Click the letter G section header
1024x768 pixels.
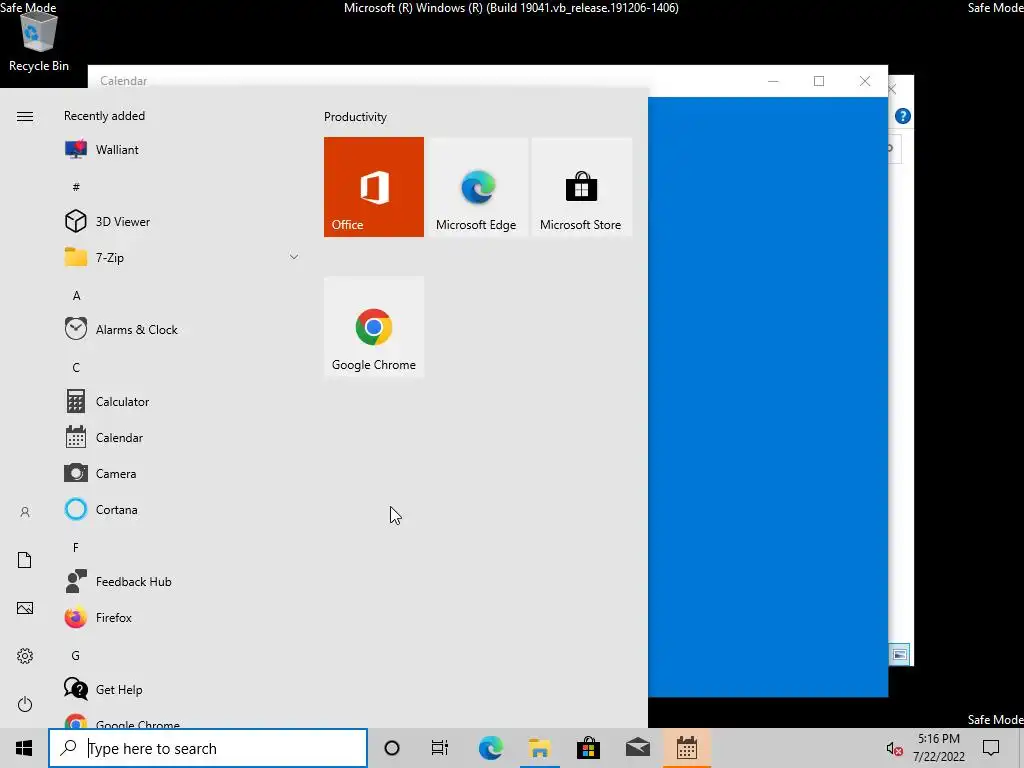tap(76, 656)
